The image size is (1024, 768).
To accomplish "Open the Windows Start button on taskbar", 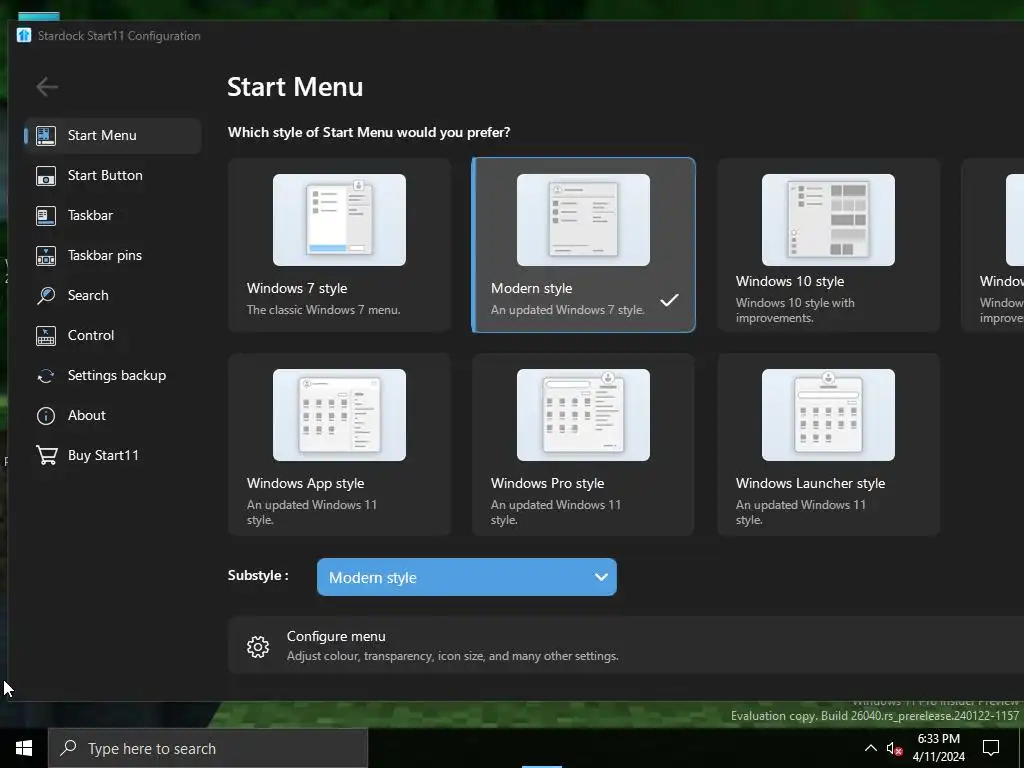I will click(x=24, y=748).
